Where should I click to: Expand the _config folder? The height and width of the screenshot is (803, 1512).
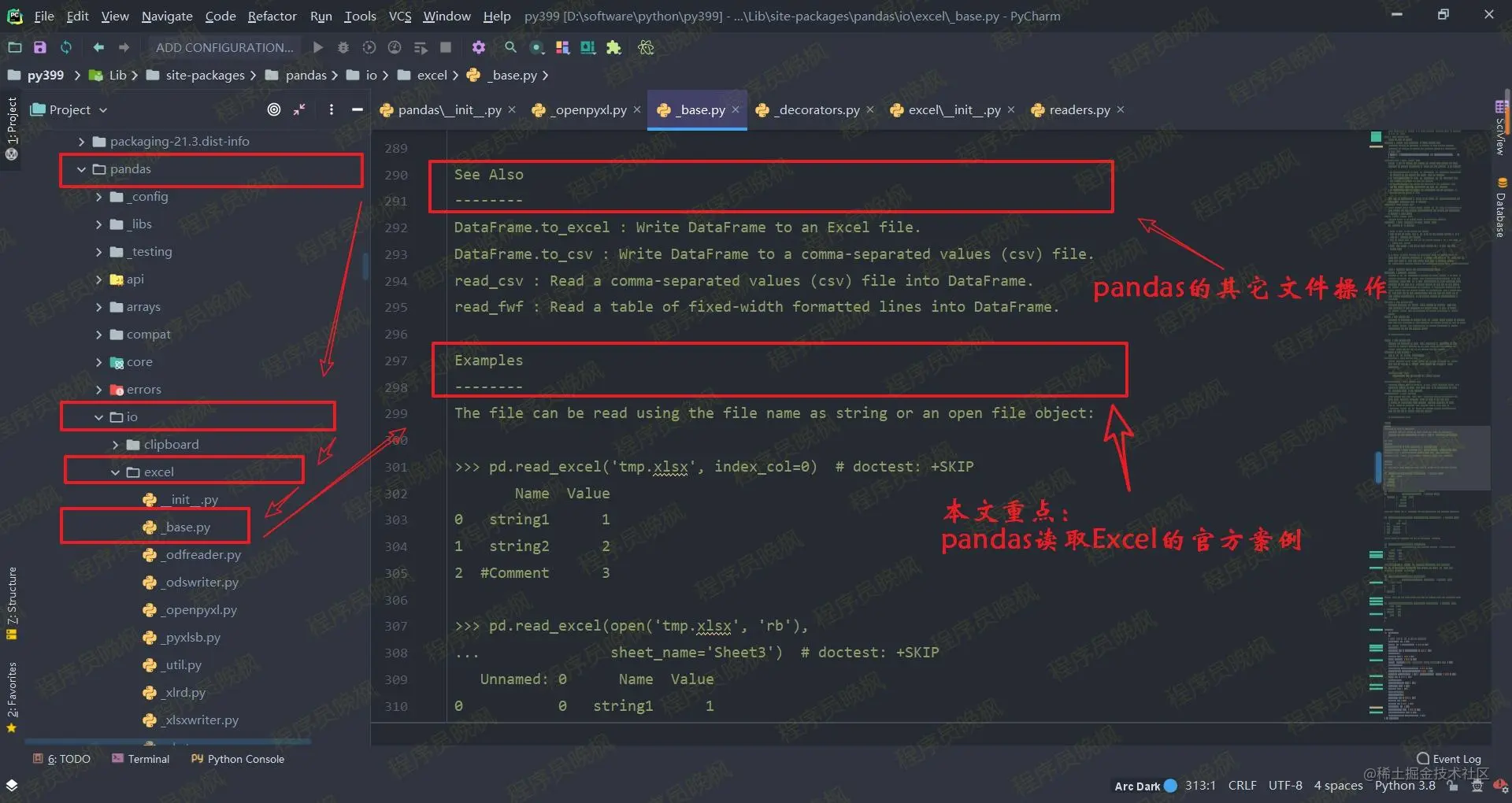point(98,197)
